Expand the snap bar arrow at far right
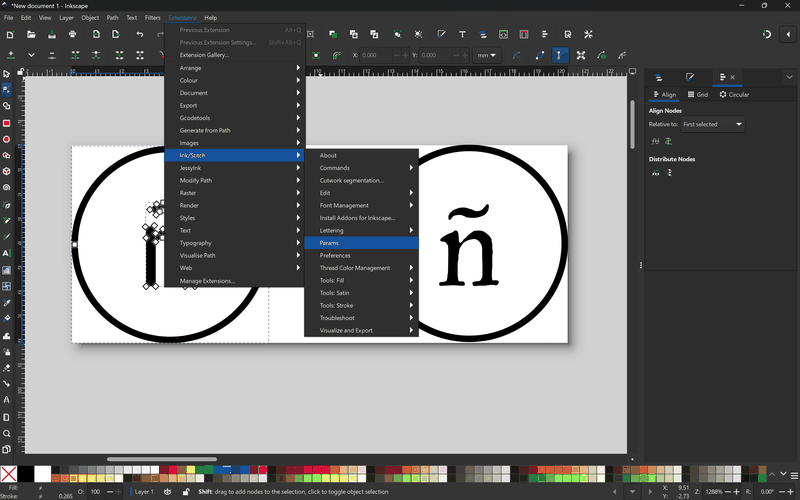The height and width of the screenshot is (500, 800). coord(788,34)
